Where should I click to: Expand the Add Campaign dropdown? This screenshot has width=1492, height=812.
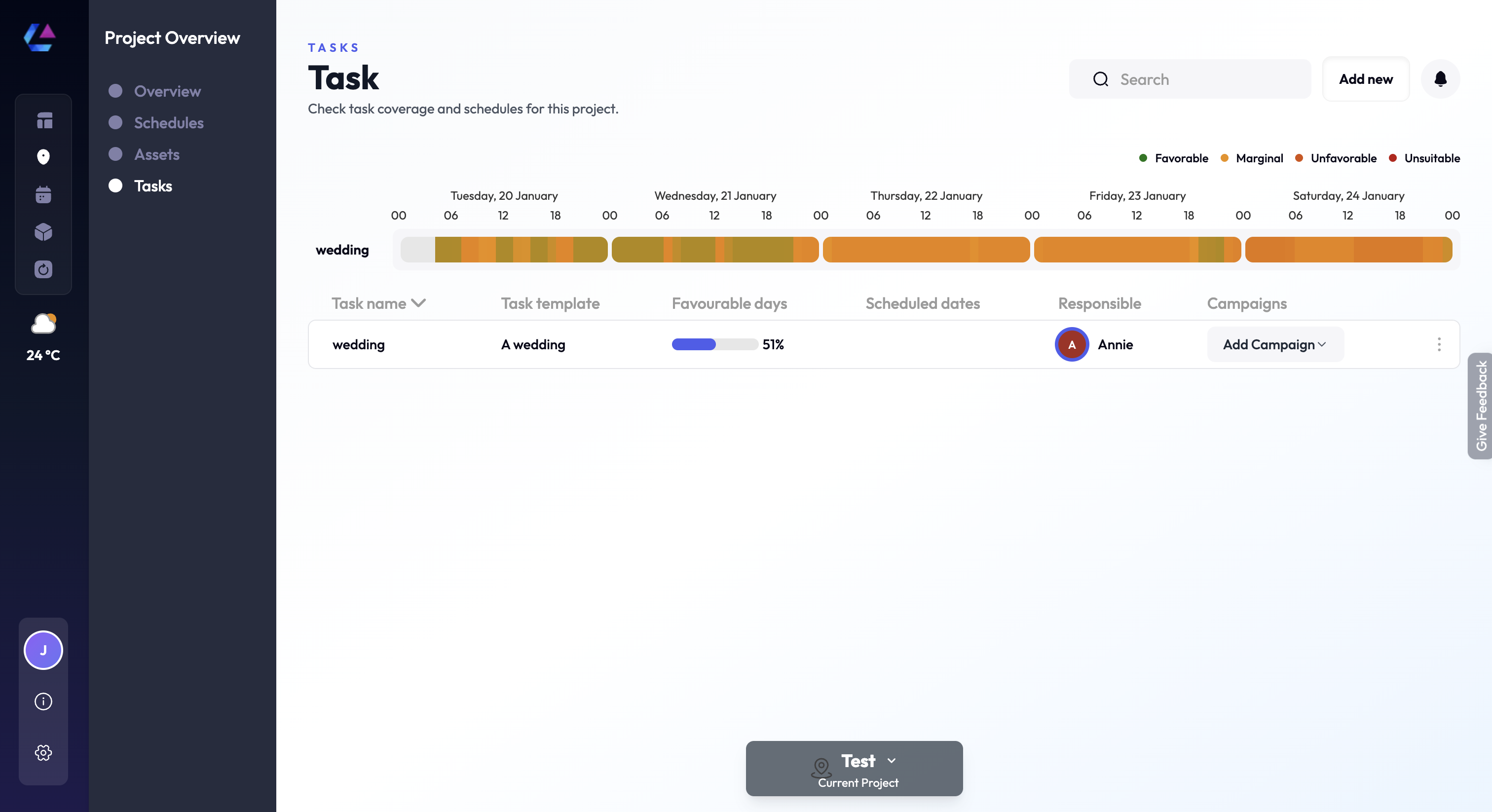click(1275, 345)
